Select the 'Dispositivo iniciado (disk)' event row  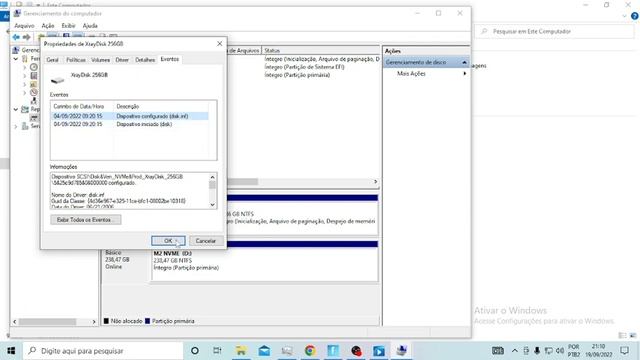point(130,124)
